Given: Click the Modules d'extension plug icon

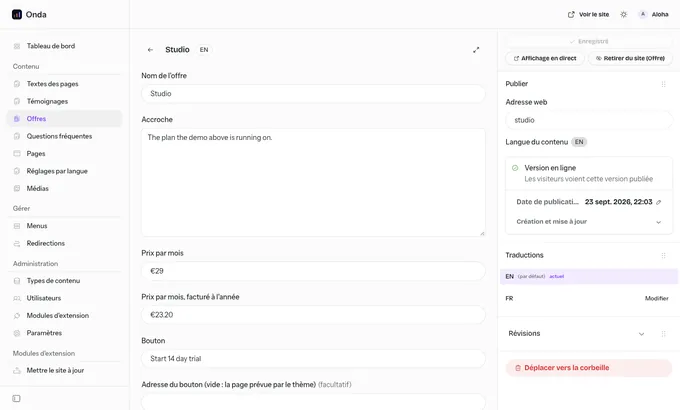Looking at the screenshot, I should (17, 315).
